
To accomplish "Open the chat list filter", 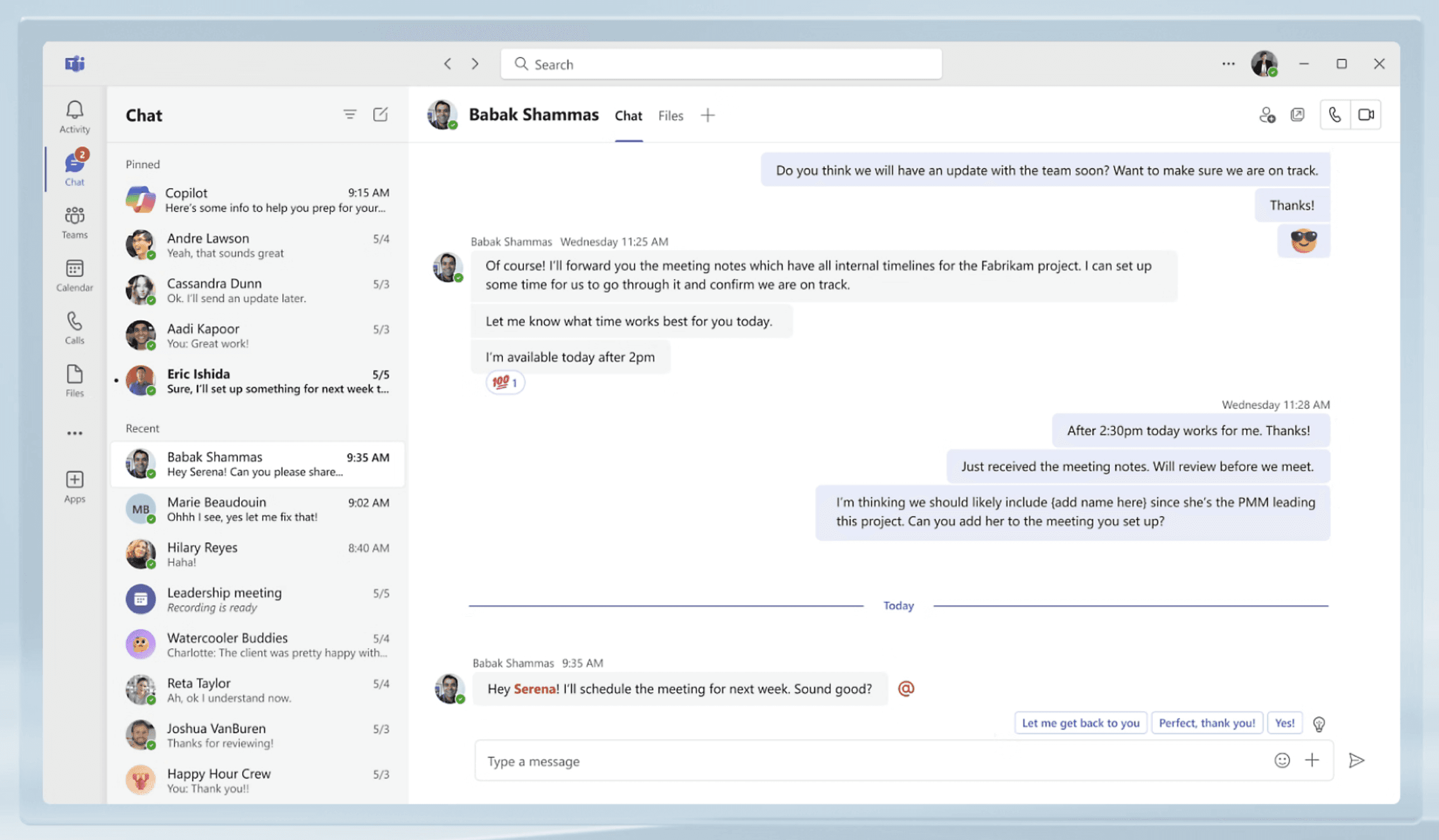I will [350, 115].
